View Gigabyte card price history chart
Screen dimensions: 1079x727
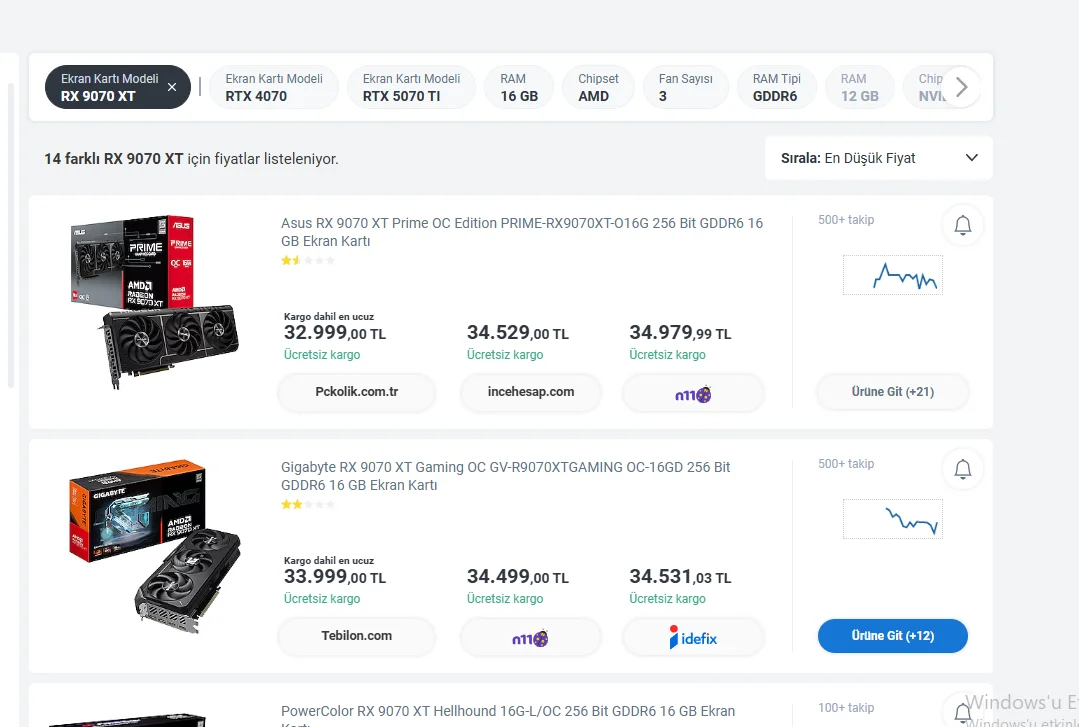tap(892, 519)
